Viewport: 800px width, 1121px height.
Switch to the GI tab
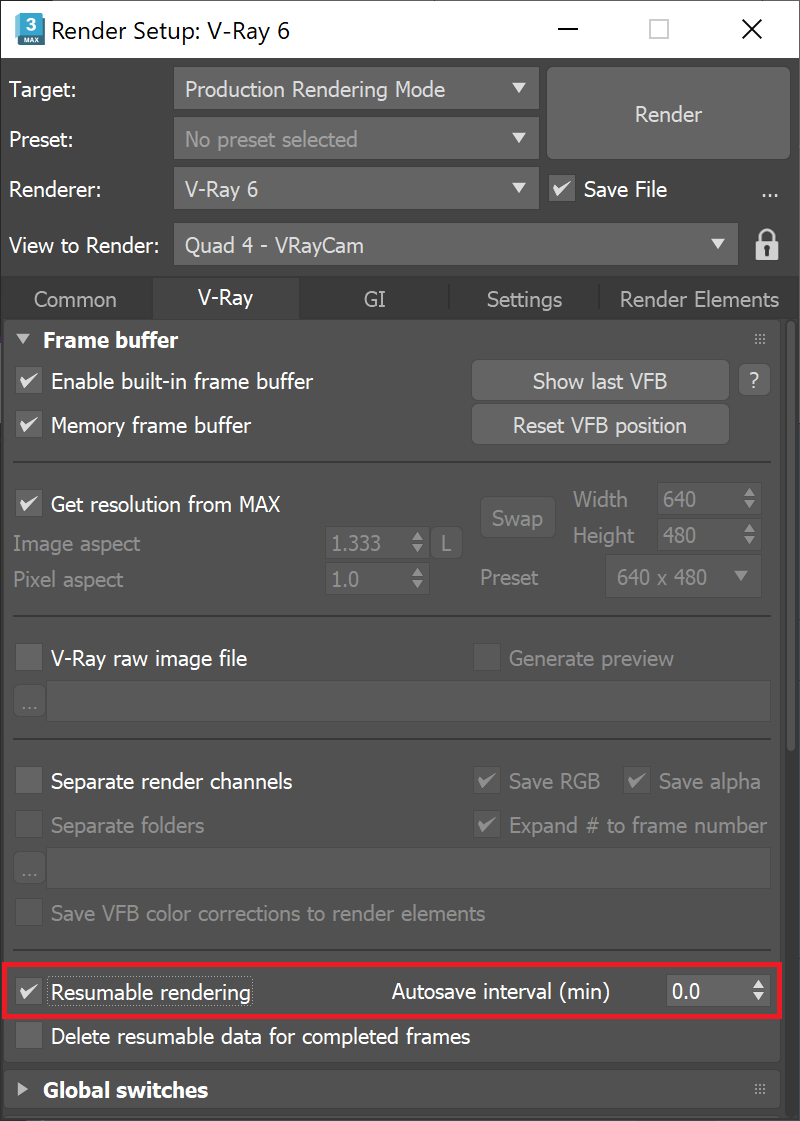tap(374, 299)
